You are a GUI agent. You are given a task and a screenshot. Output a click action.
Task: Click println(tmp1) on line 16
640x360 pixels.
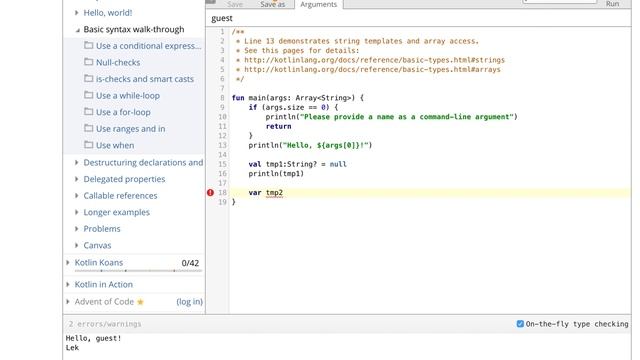point(276,174)
